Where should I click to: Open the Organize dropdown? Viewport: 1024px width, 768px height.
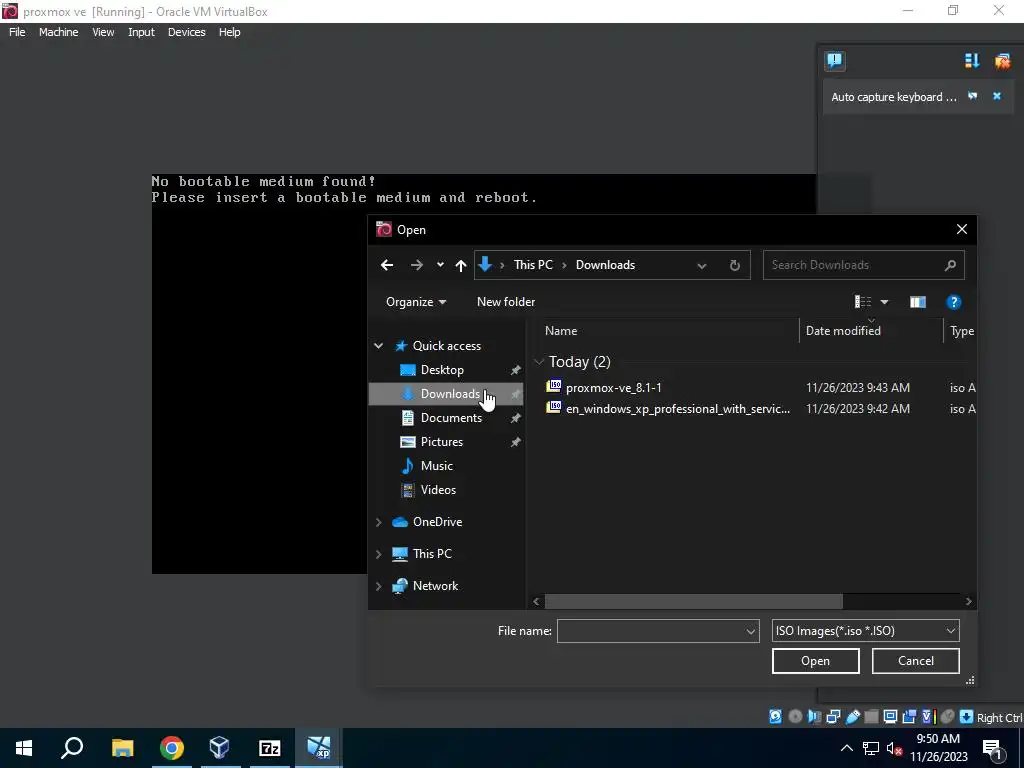(x=416, y=302)
